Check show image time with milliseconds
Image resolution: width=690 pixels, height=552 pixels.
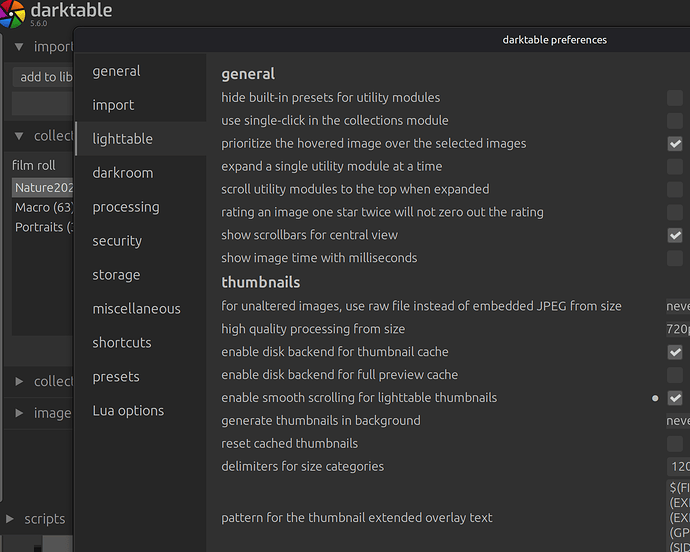[675, 258]
